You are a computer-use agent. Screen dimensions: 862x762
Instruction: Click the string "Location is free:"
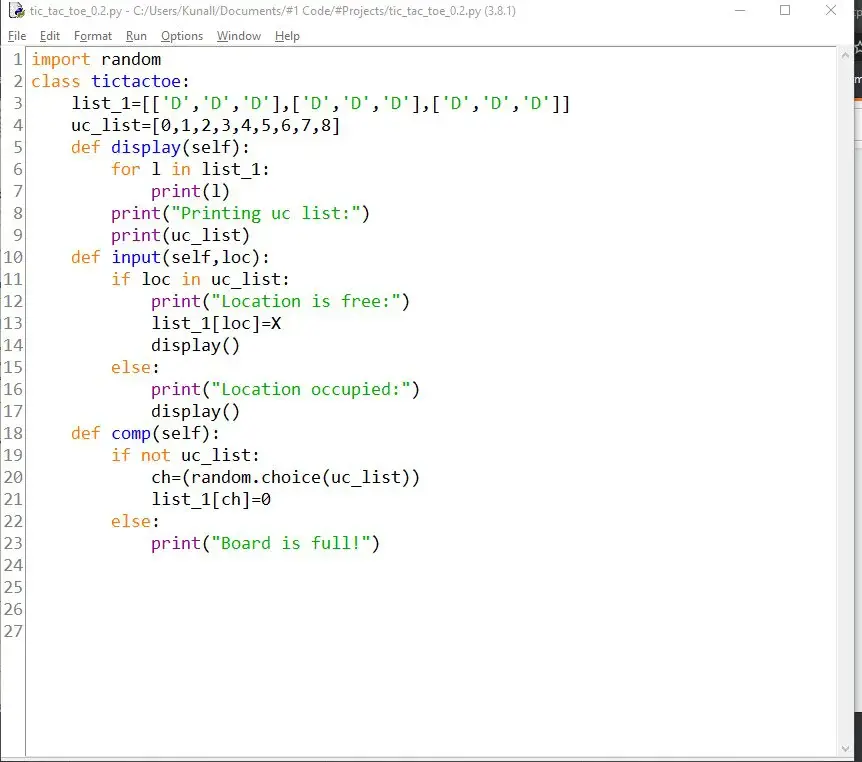pyautogui.click(x=306, y=301)
